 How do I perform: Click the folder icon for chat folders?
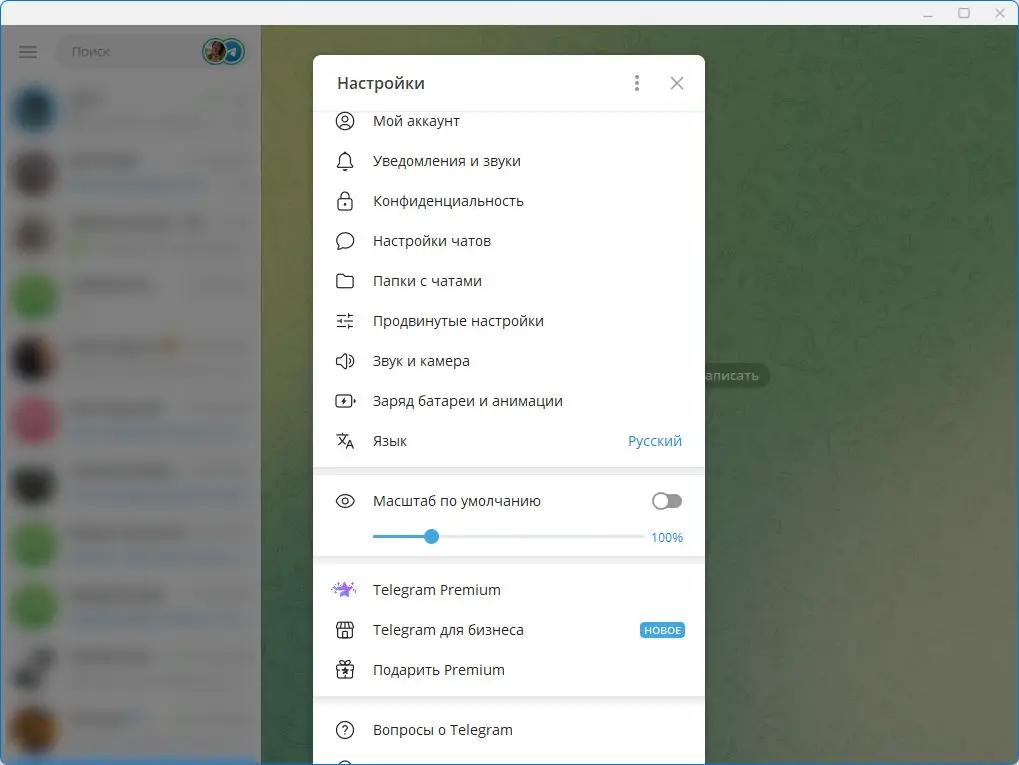point(345,281)
